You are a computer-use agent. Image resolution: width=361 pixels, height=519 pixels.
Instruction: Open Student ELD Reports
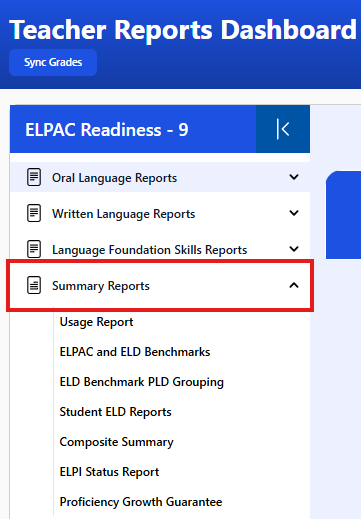click(115, 412)
